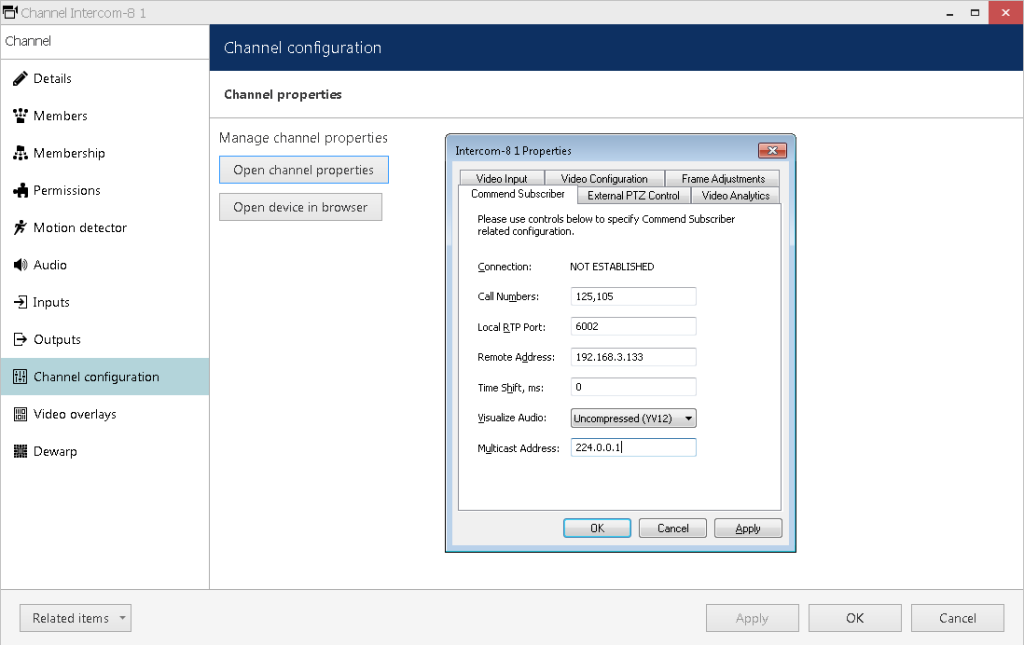Viewport: 1024px width, 645px height.
Task: Focus the Remote Address input field
Action: click(633, 357)
